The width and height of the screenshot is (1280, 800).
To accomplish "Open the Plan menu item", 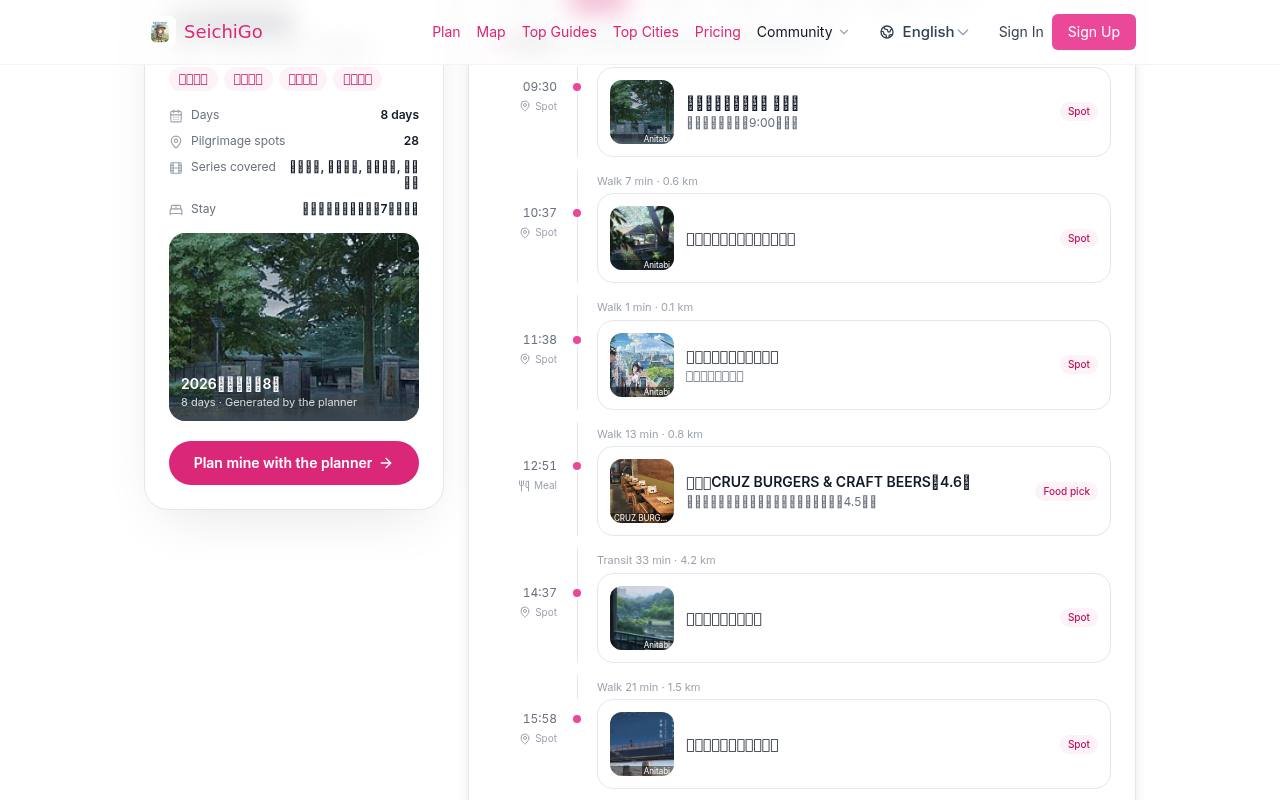I will click(446, 32).
